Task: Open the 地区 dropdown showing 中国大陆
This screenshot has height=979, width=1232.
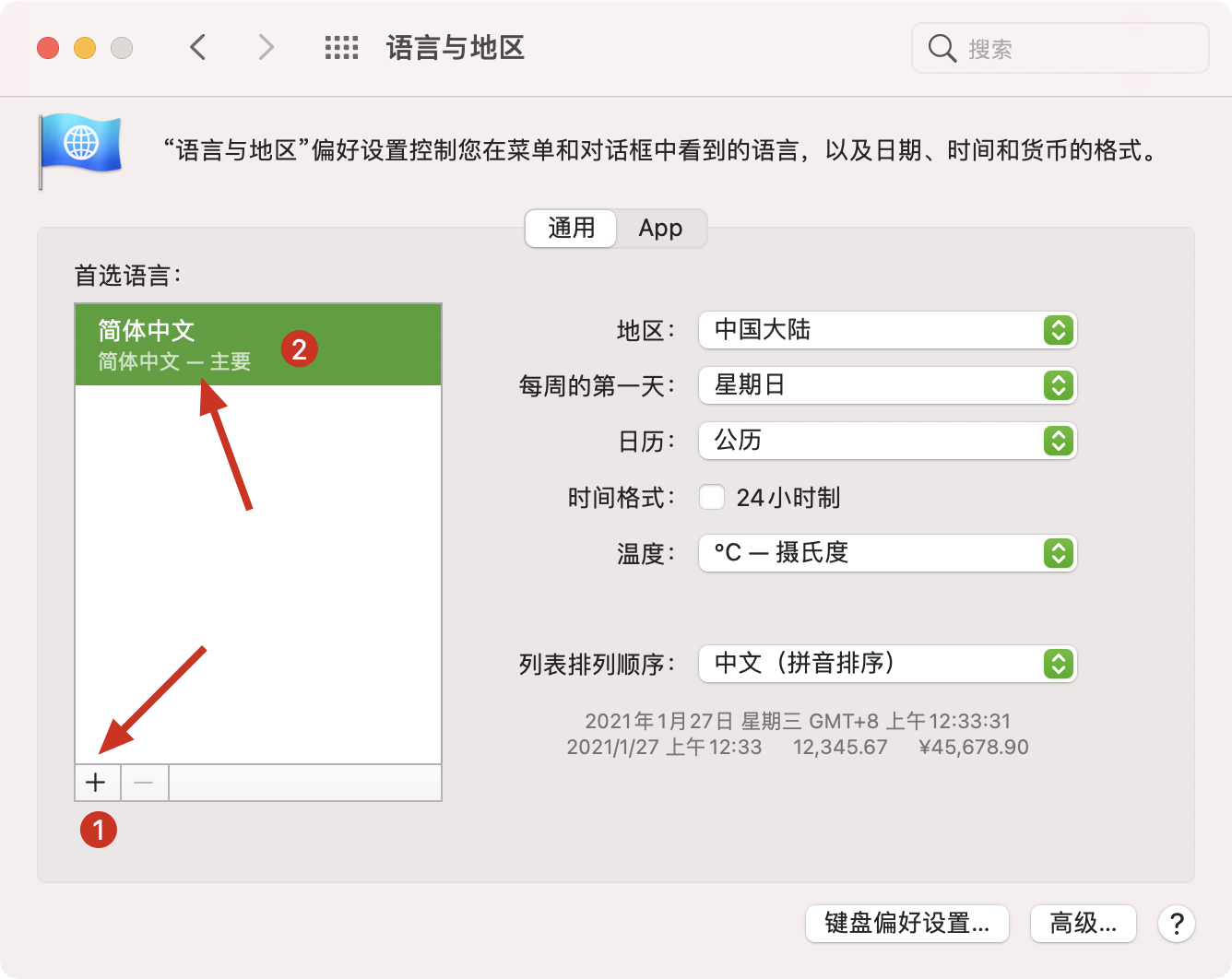Action: 887,330
